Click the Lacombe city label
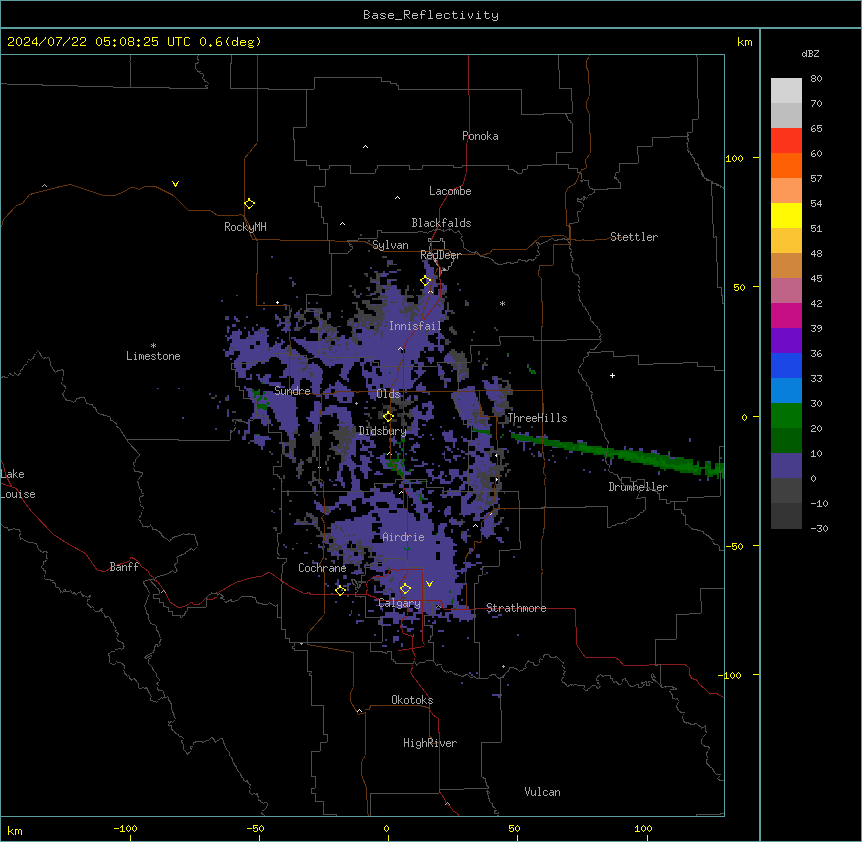The height and width of the screenshot is (842, 862). pyautogui.click(x=450, y=191)
